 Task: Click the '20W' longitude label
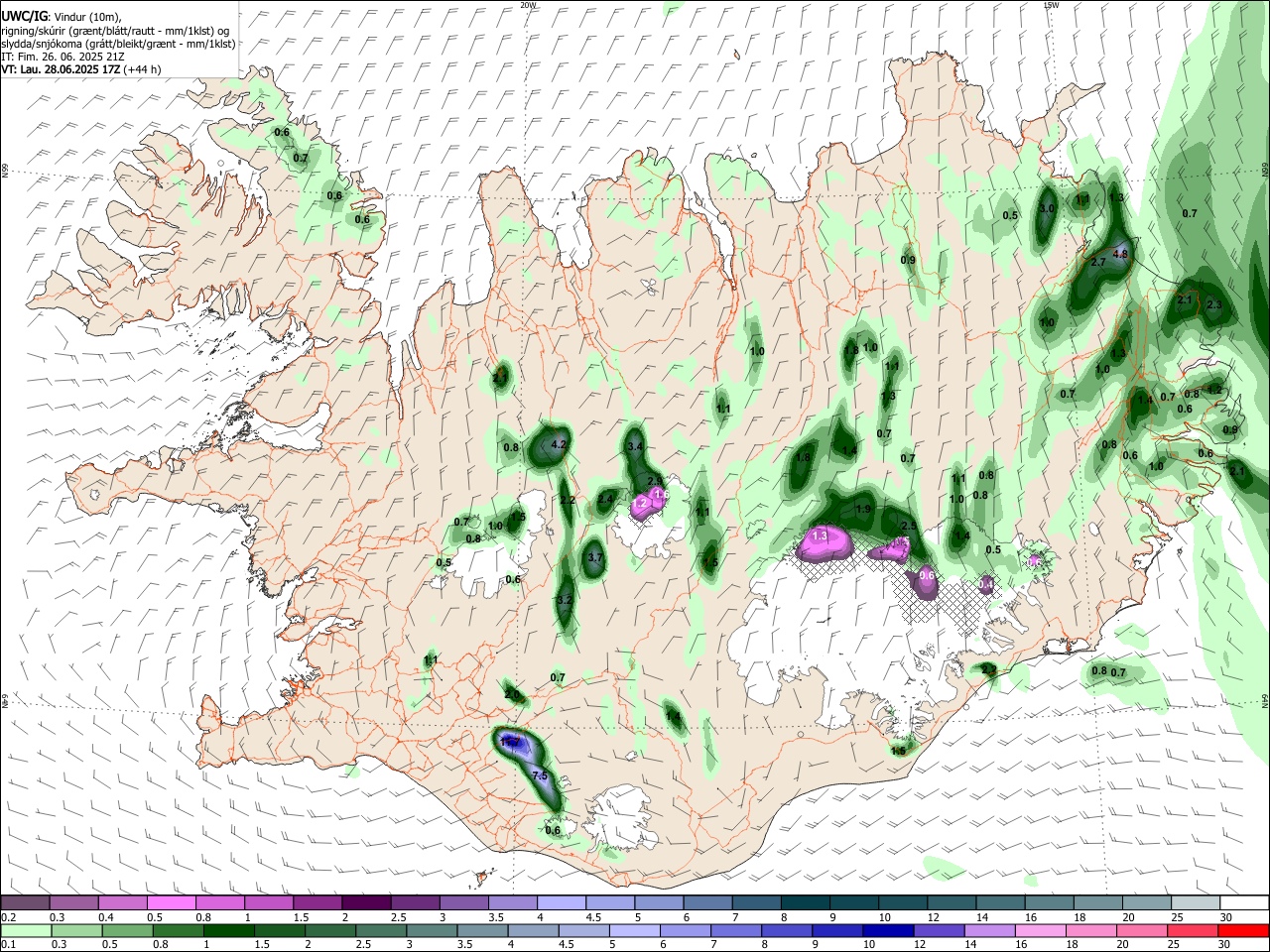click(528, 5)
